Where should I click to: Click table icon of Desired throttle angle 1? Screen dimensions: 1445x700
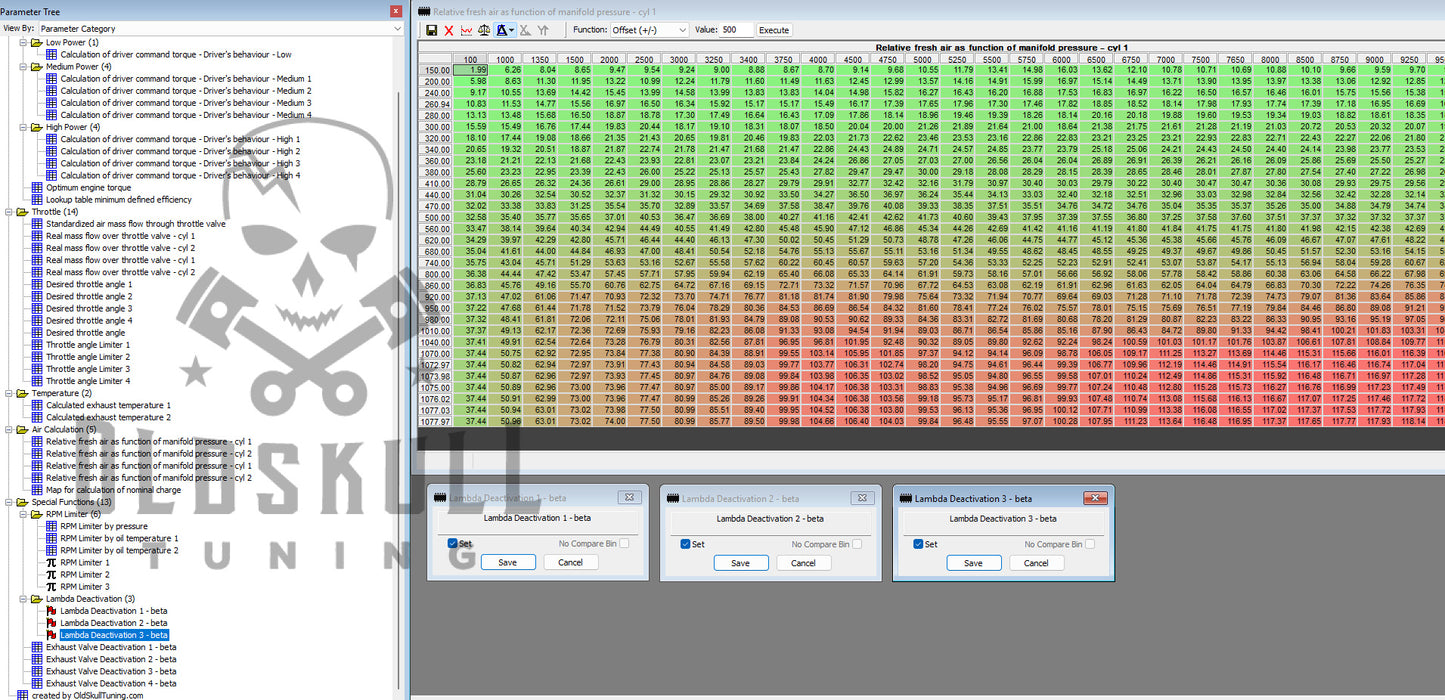(38, 284)
